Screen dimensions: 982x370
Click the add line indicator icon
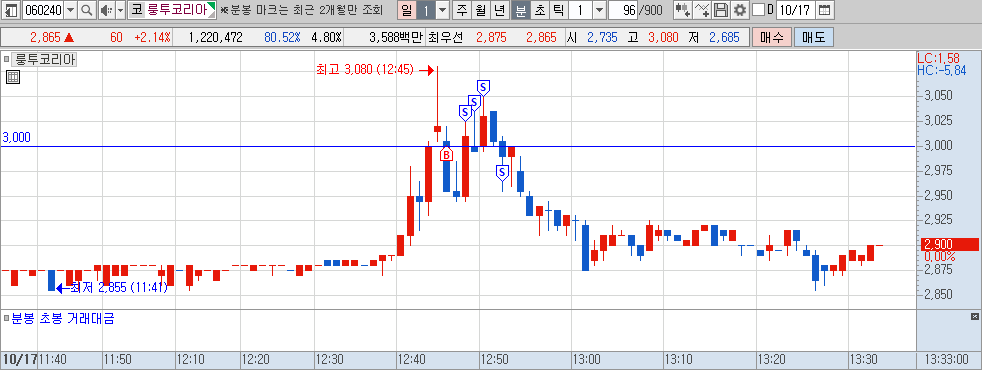click(x=703, y=10)
